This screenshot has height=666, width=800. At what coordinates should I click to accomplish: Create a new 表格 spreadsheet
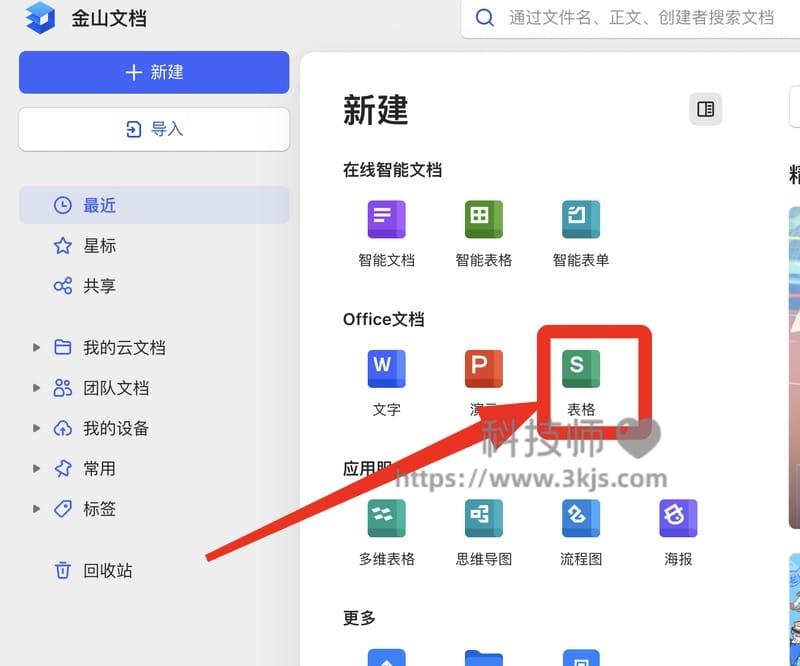[x=581, y=383]
